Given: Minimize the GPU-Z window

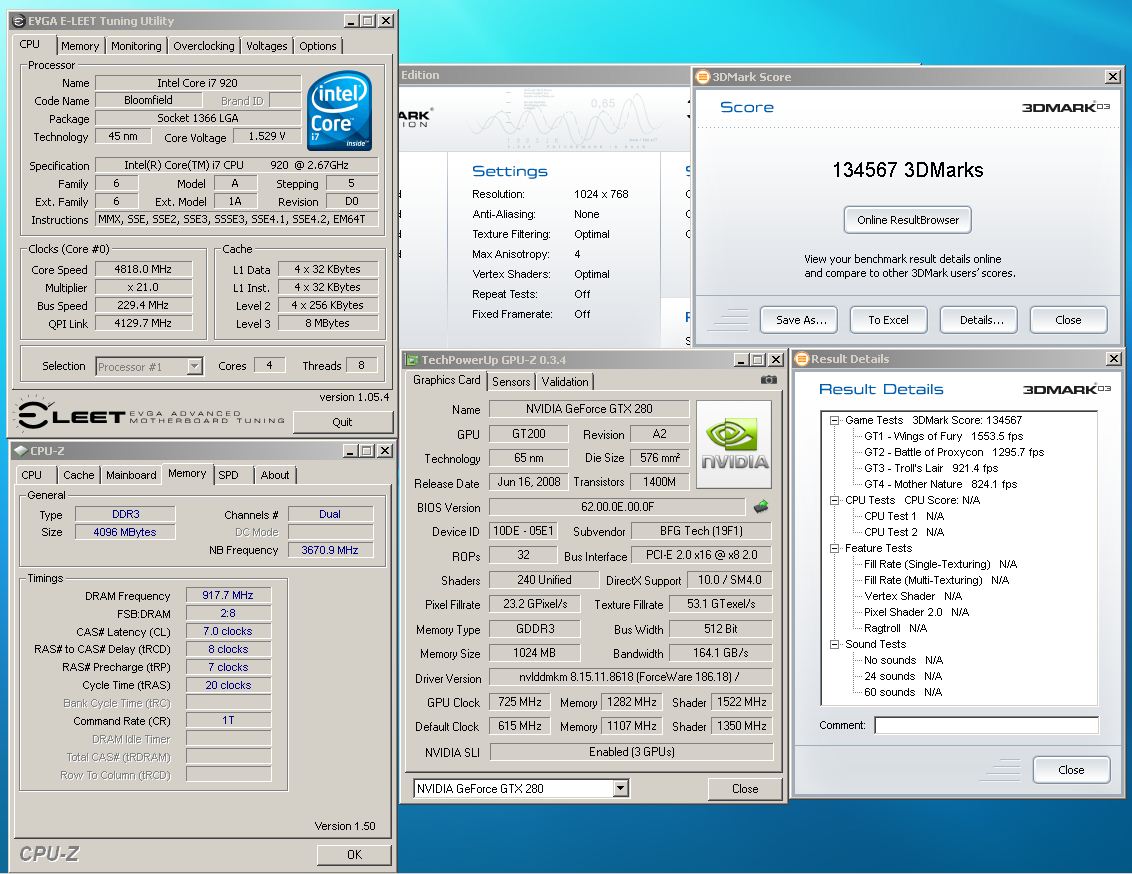Looking at the screenshot, I should coord(741,359).
